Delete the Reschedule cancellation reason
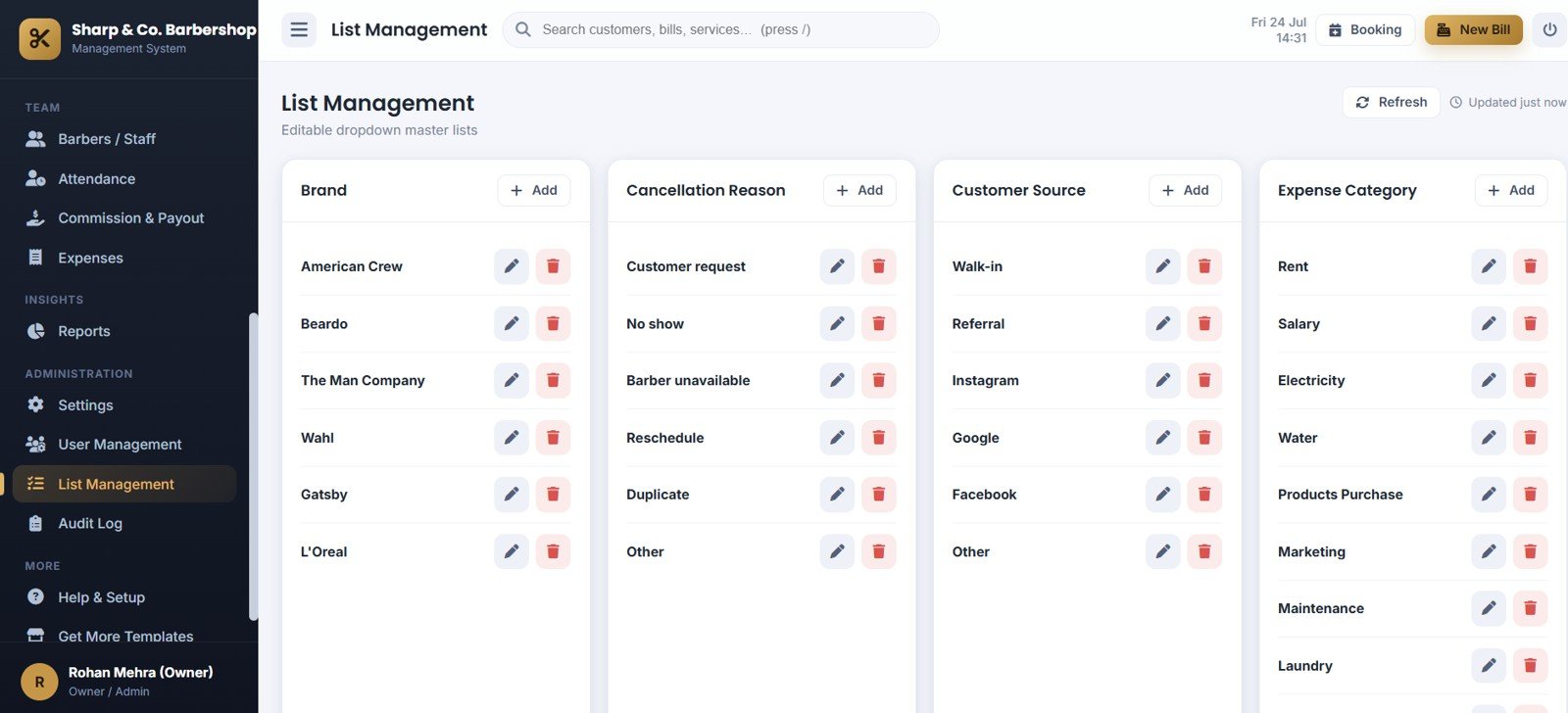This screenshot has height=713, width=1568. pyautogui.click(x=879, y=438)
